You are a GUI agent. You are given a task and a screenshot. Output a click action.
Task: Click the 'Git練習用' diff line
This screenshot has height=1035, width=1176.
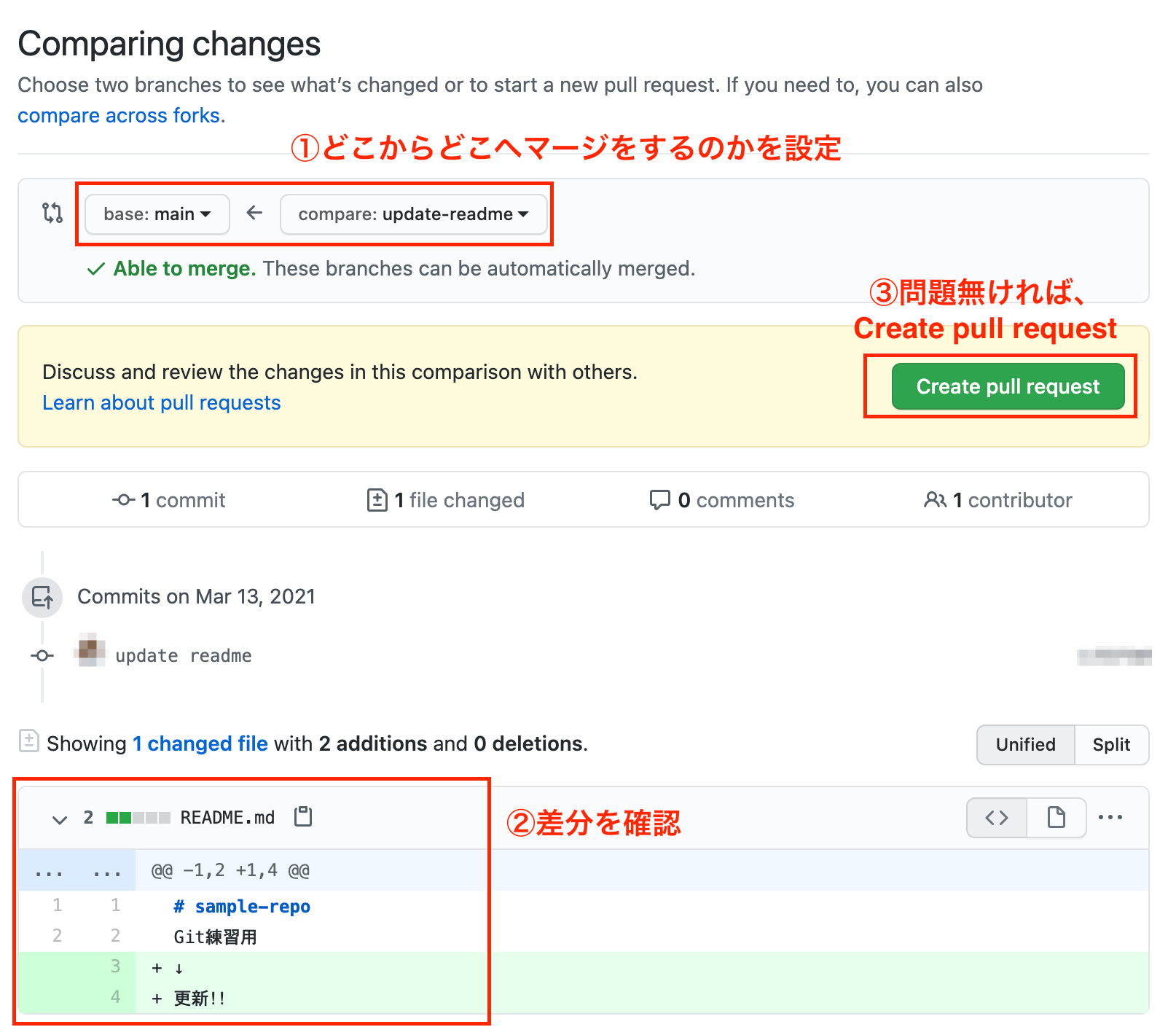216,937
